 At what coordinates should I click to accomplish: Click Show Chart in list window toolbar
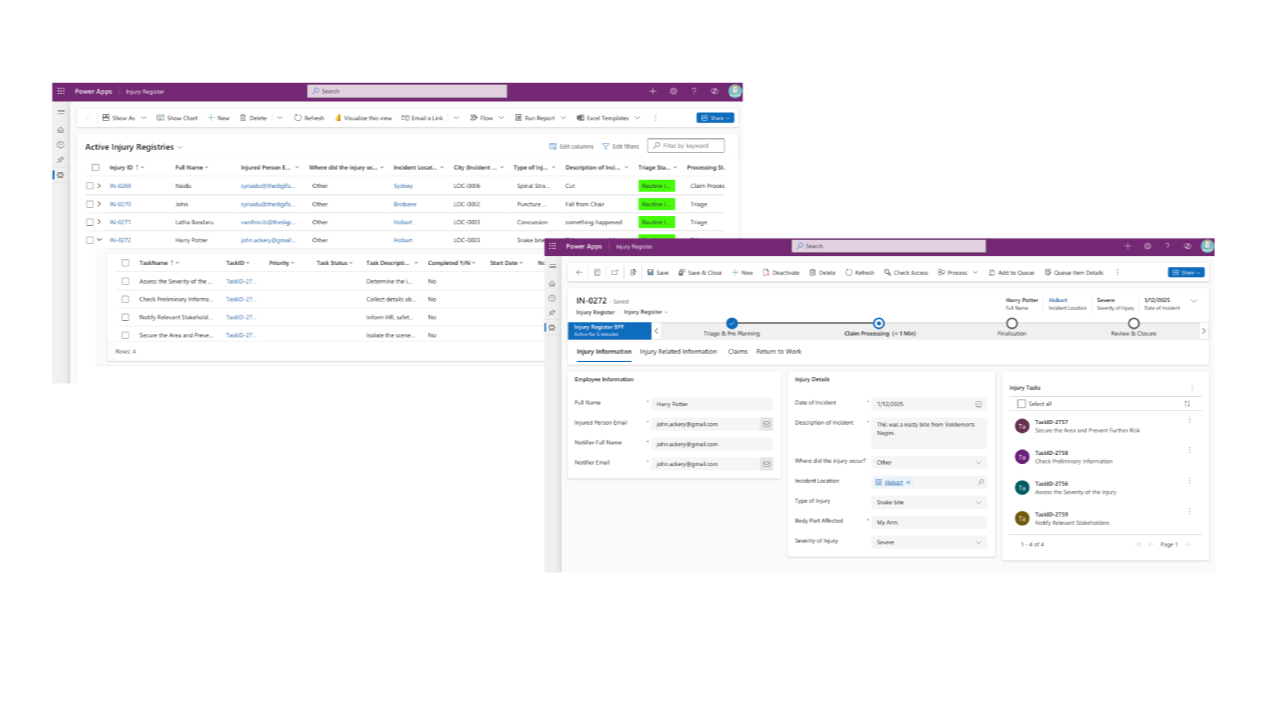click(x=177, y=118)
